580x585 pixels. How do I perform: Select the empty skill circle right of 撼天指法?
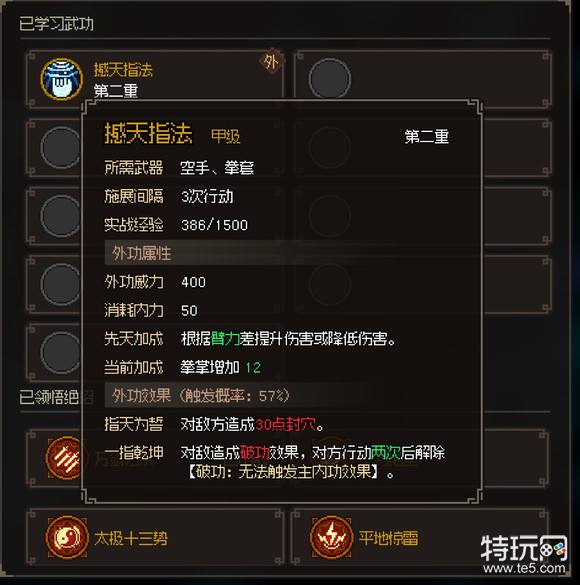click(x=330, y=78)
